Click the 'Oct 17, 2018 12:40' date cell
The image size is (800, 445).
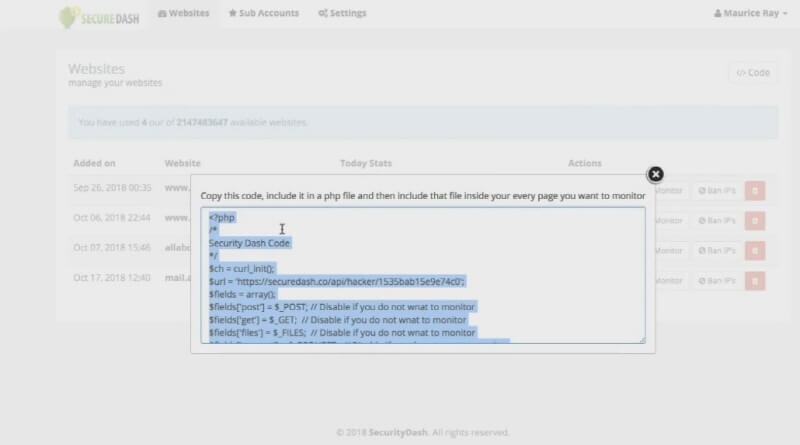point(112,278)
